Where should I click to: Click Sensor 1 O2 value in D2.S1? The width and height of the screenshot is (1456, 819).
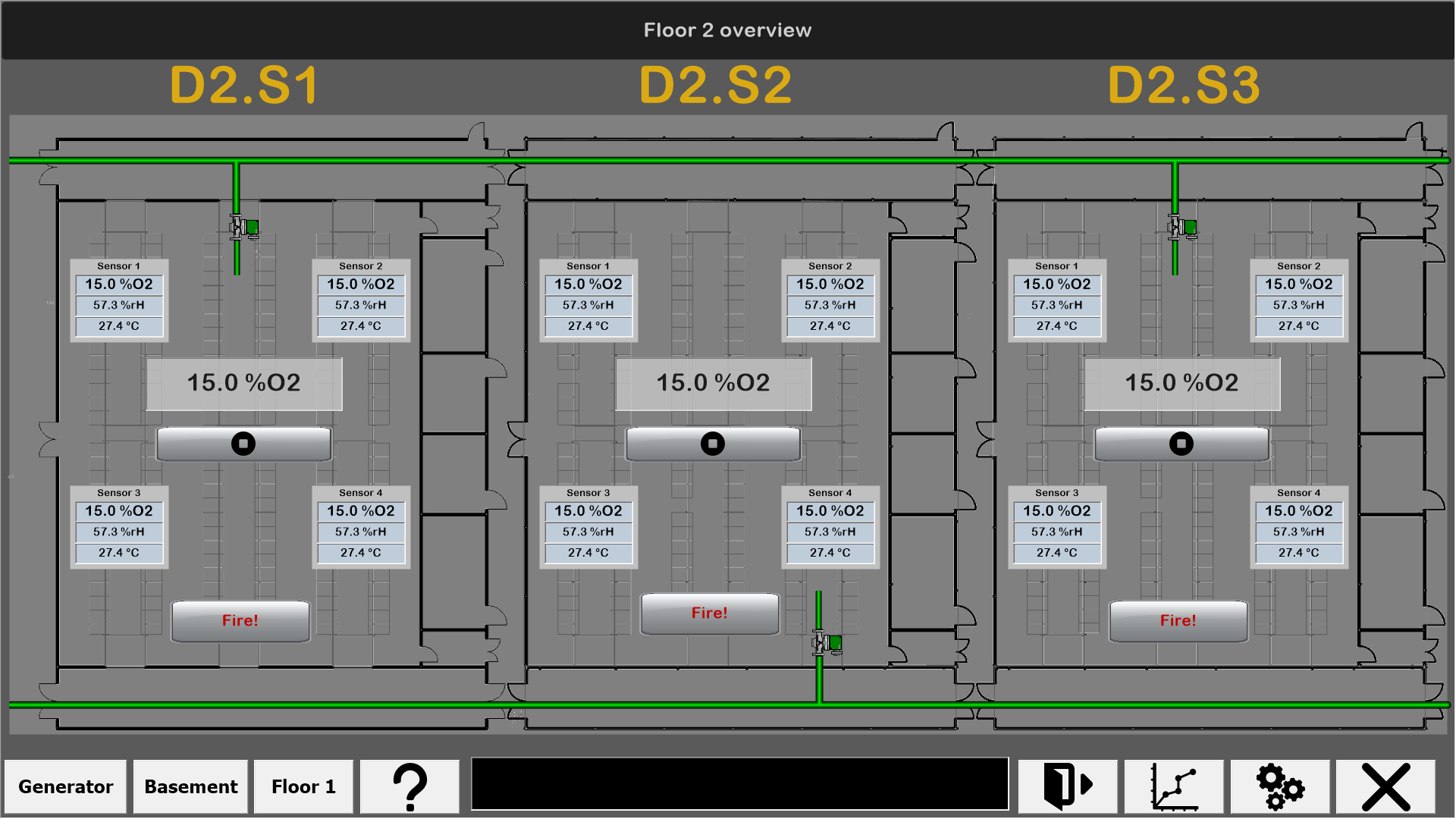click(x=119, y=284)
